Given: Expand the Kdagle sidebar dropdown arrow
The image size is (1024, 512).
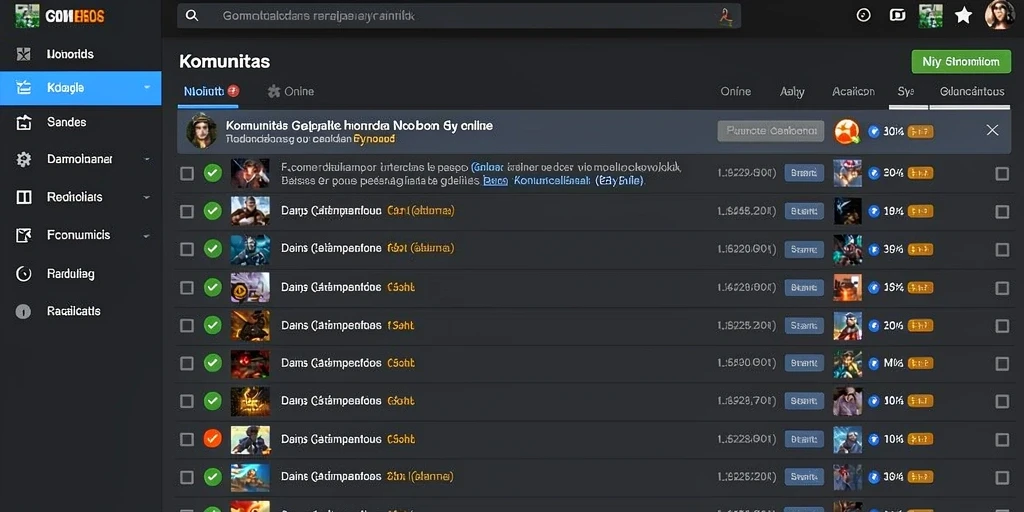Looking at the screenshot, I should point(147,88).
